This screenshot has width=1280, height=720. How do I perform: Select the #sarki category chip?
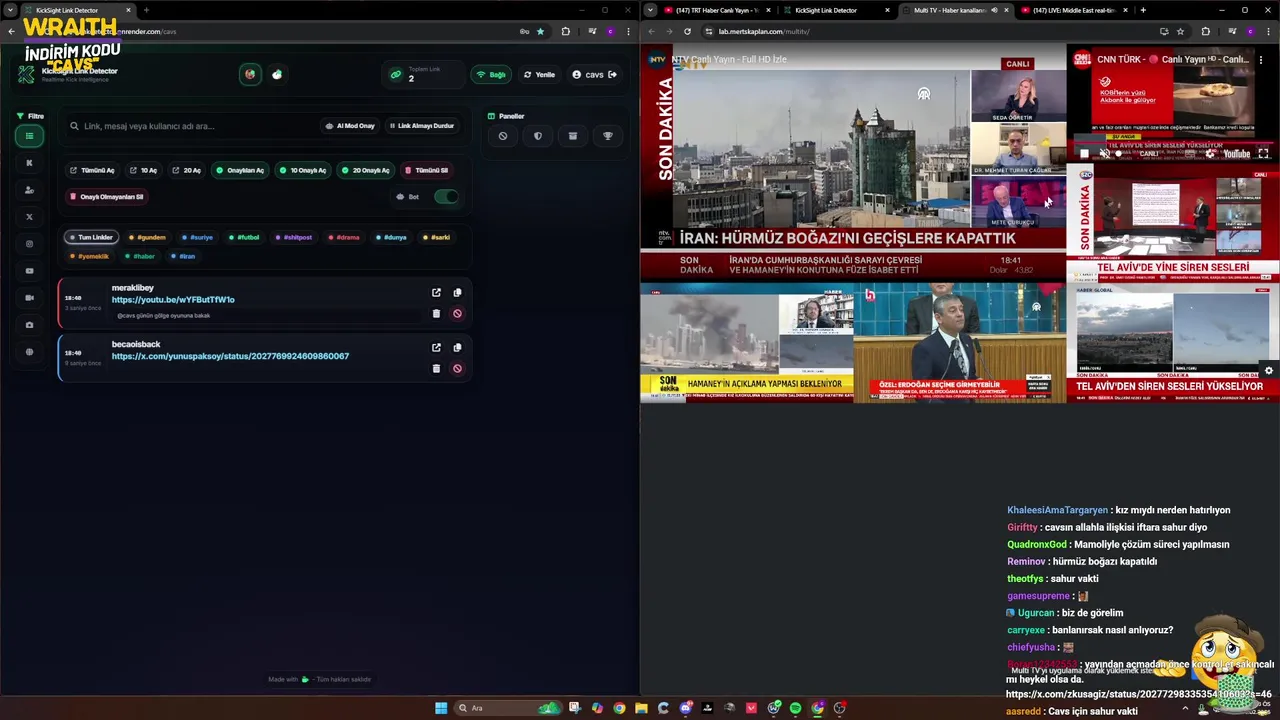pos(436,237)
